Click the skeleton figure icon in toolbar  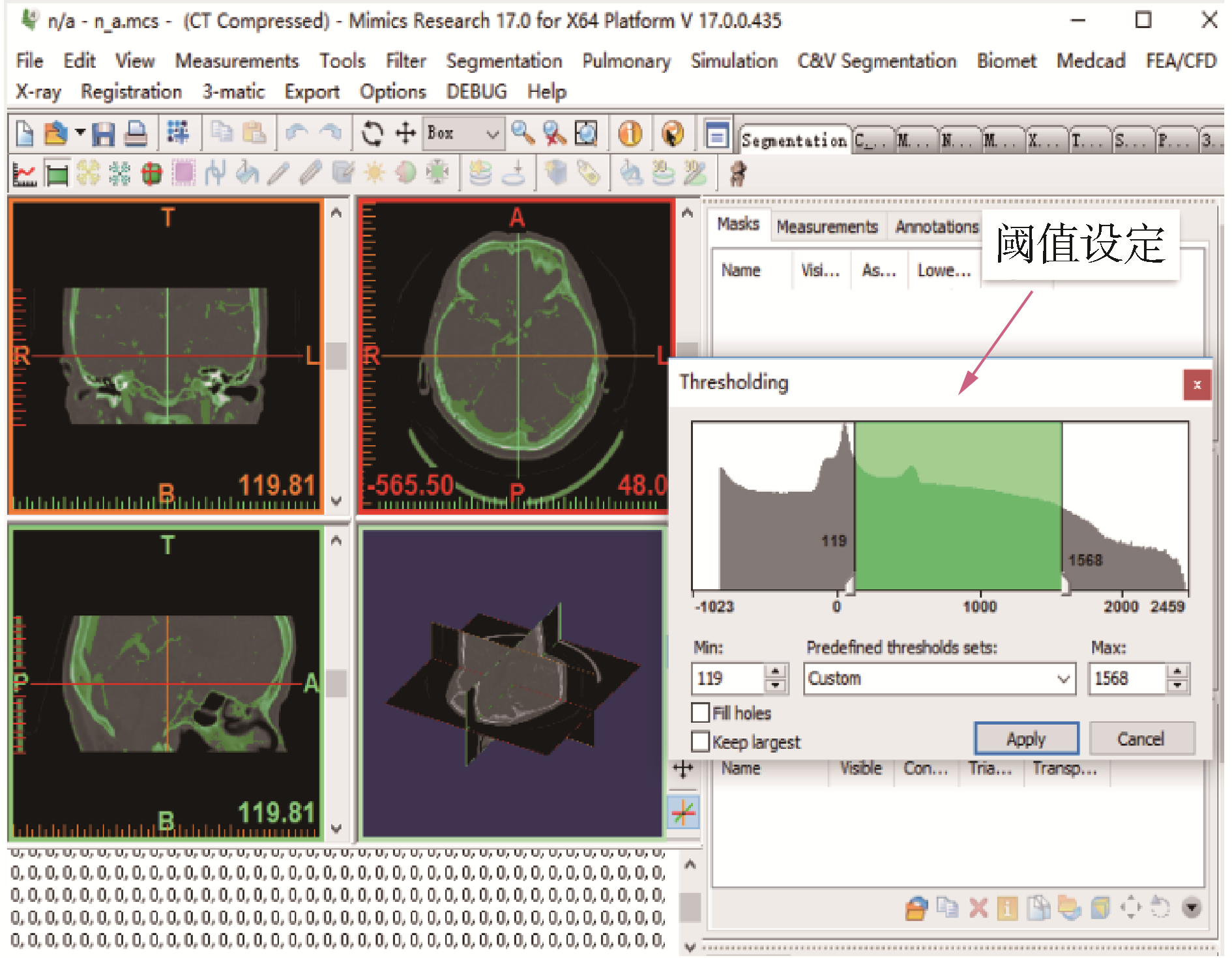pyautogui.click(x=738, y=174)
